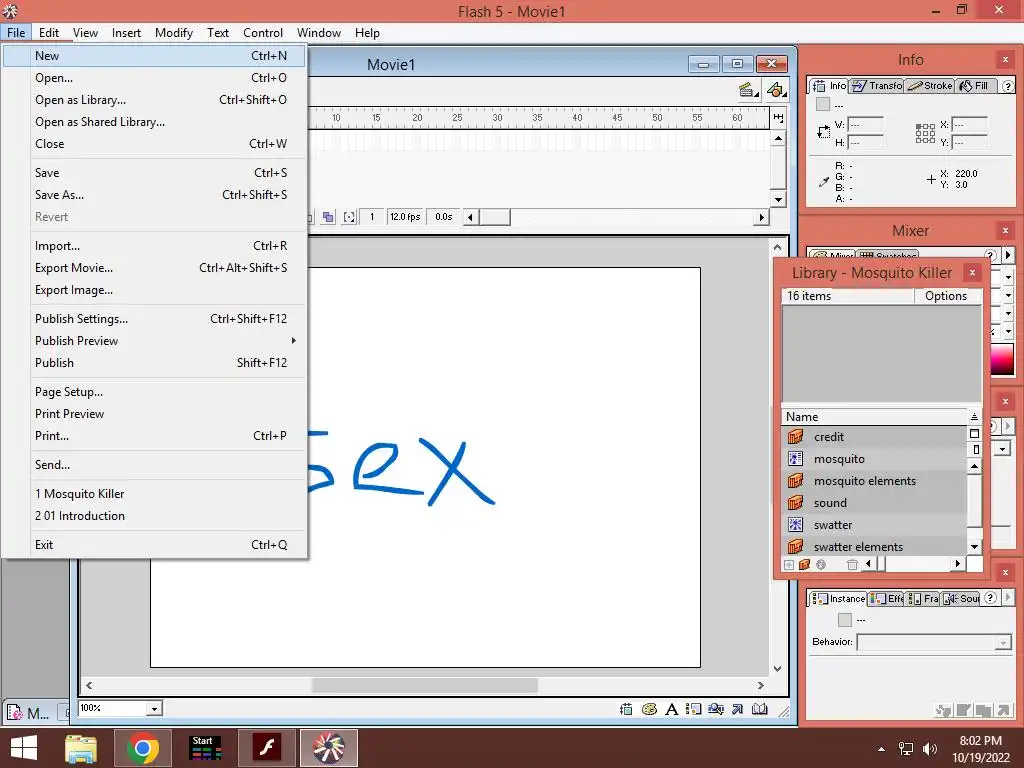Expand the Publish Preview submenu arrow
This screenshot has width=1024, height=768.
[x=293, y=340]
